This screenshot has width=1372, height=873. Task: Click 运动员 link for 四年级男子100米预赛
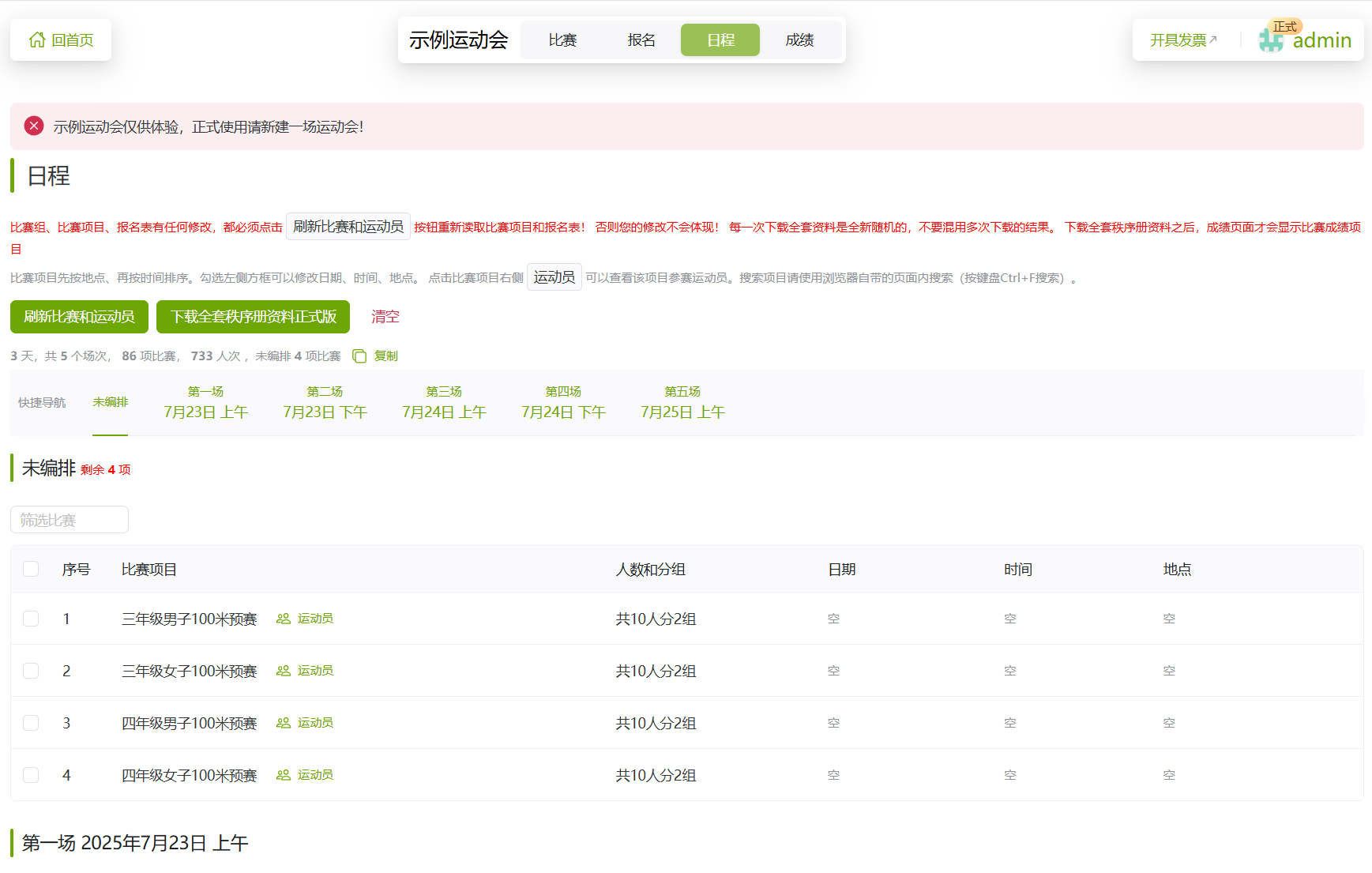(315, 723)
